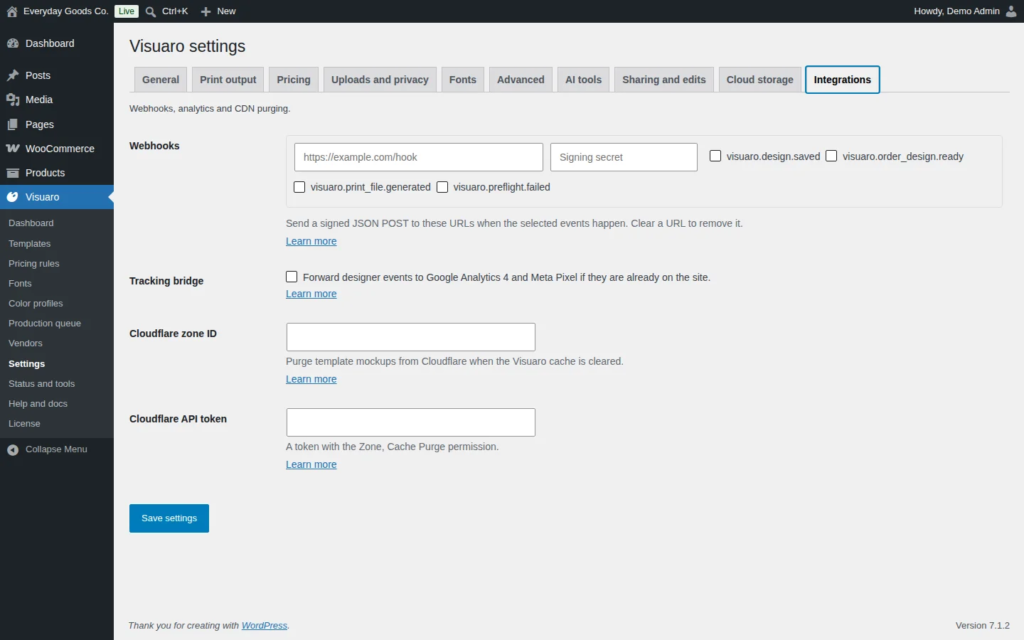Click the Posts pin icon

tap(12, 75)
